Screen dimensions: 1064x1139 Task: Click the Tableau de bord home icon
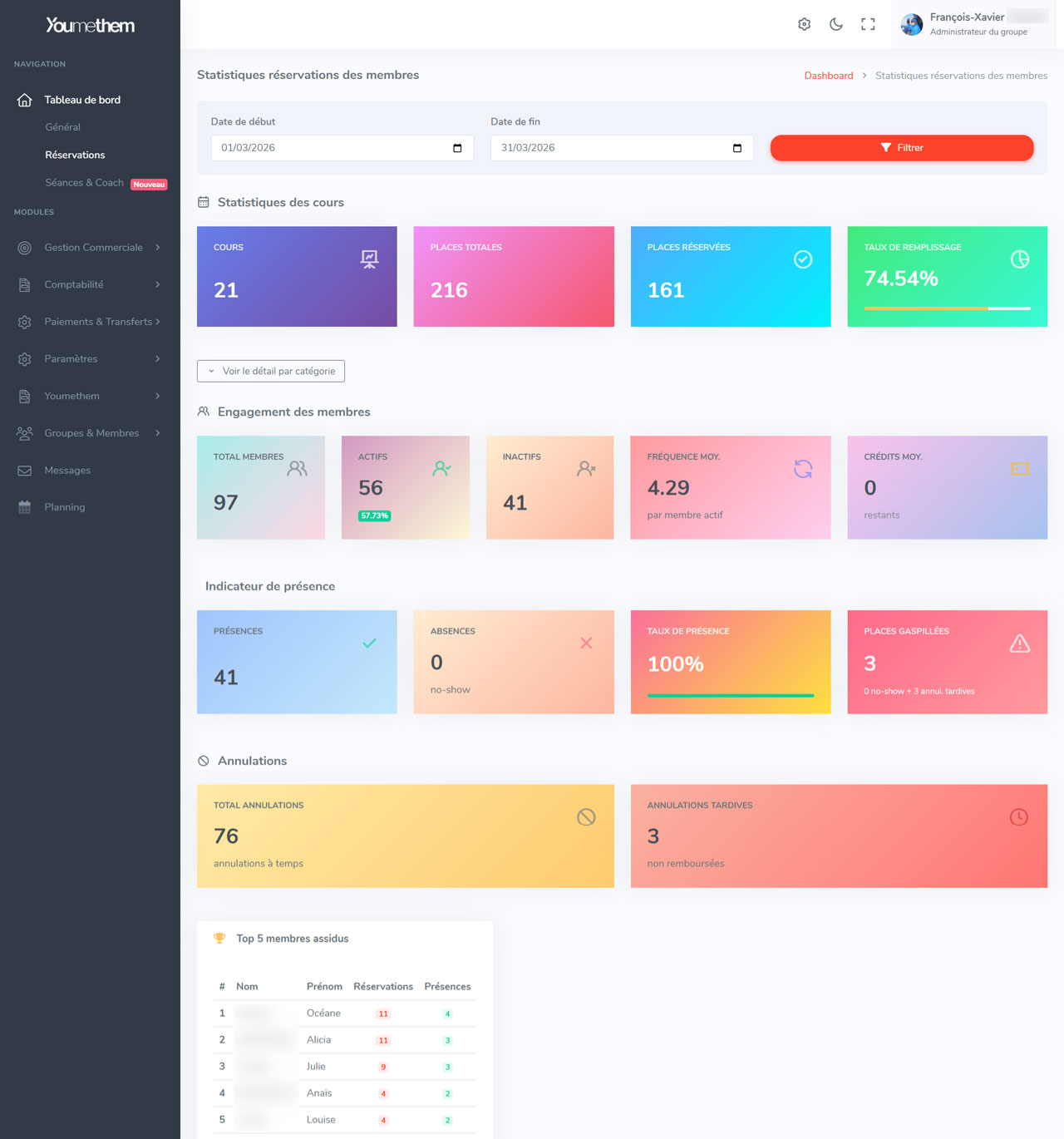[x=25, y=100]
